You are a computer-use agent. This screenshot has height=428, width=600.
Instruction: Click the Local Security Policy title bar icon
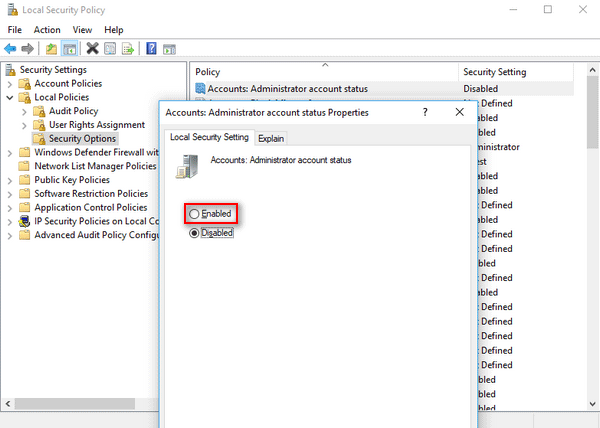point(12,10)
